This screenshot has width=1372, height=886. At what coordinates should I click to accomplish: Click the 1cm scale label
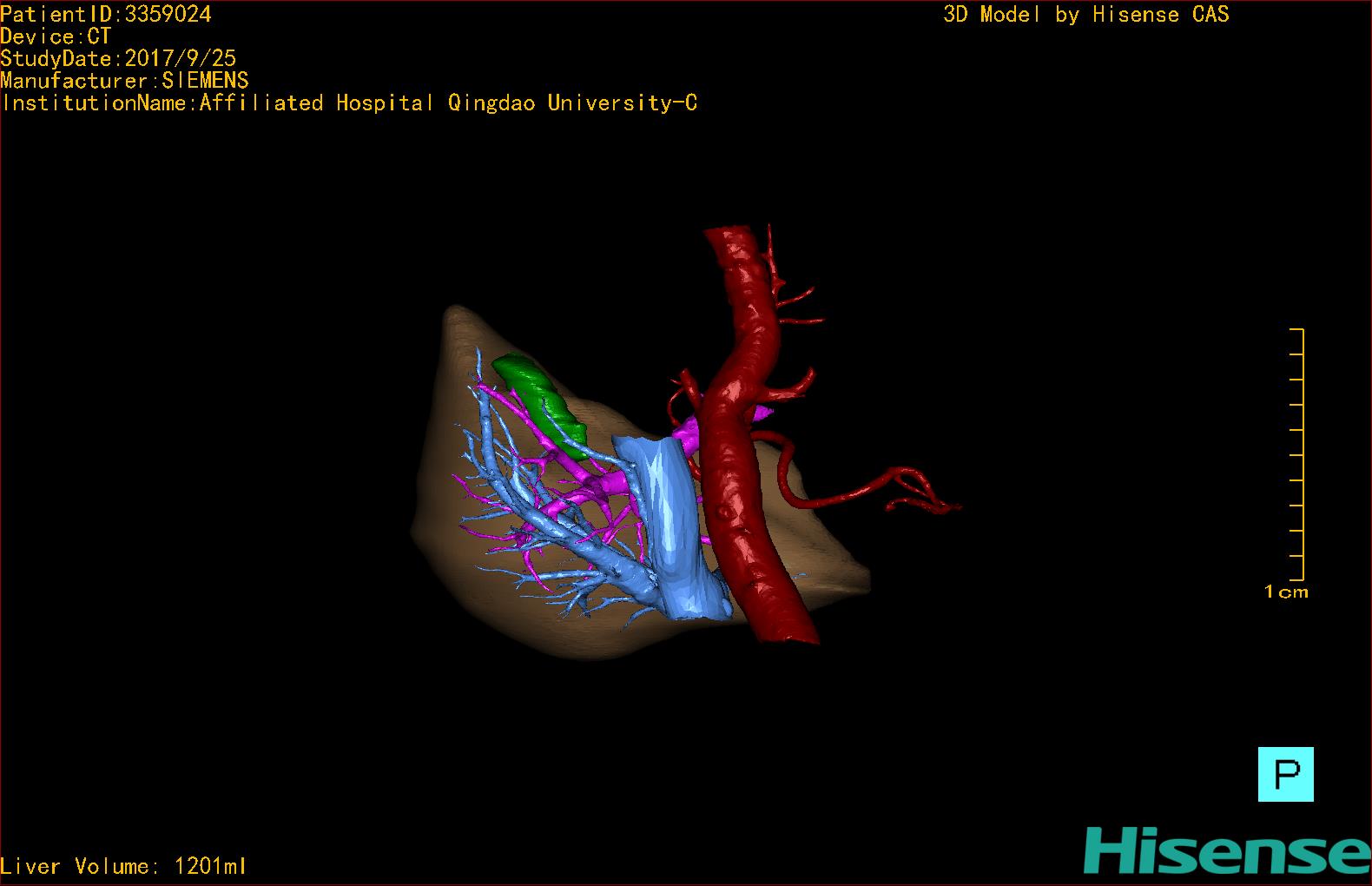pyautogui.click(x=1286, y=592)
